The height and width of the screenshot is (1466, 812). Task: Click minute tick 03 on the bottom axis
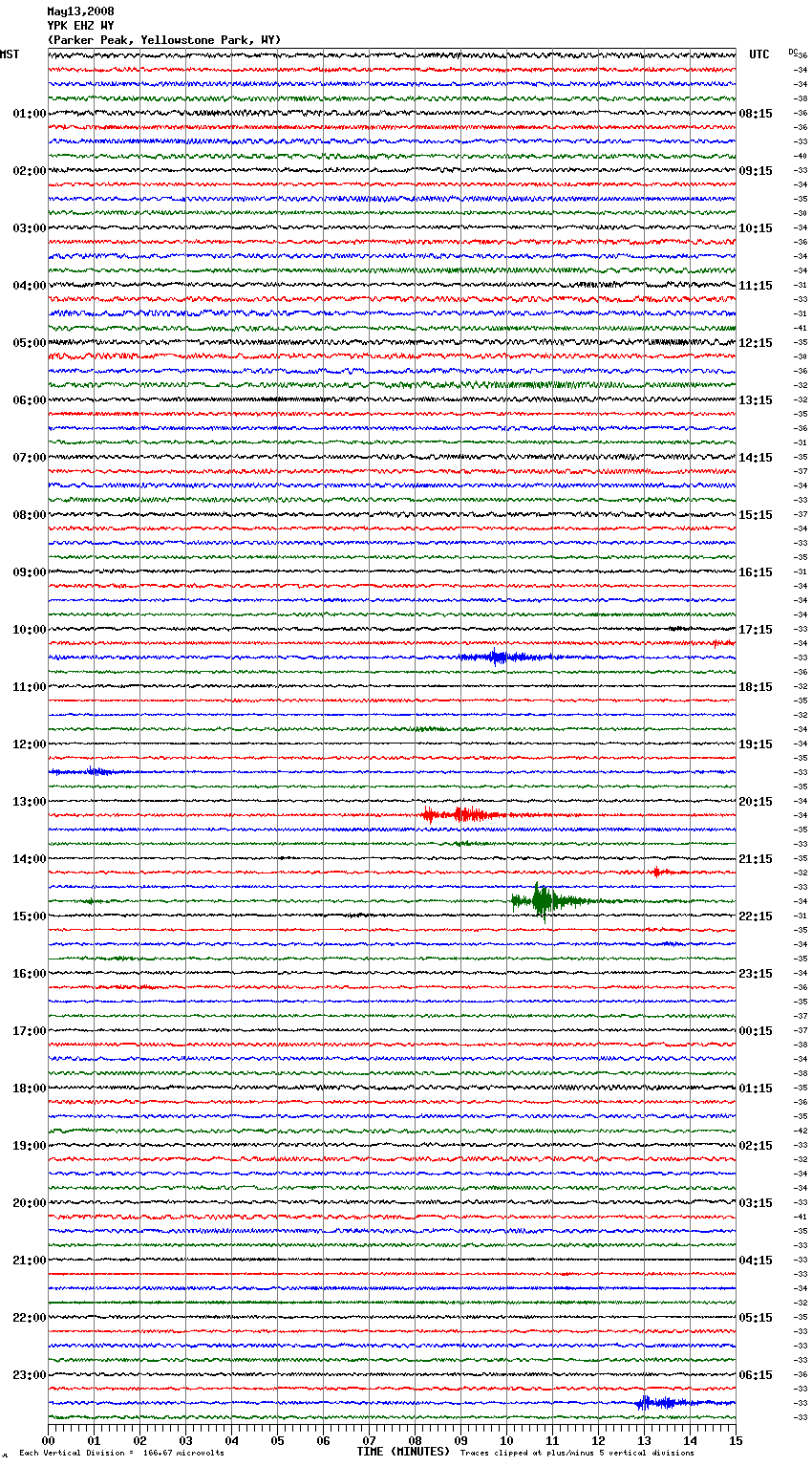(x=185, y=1440)
